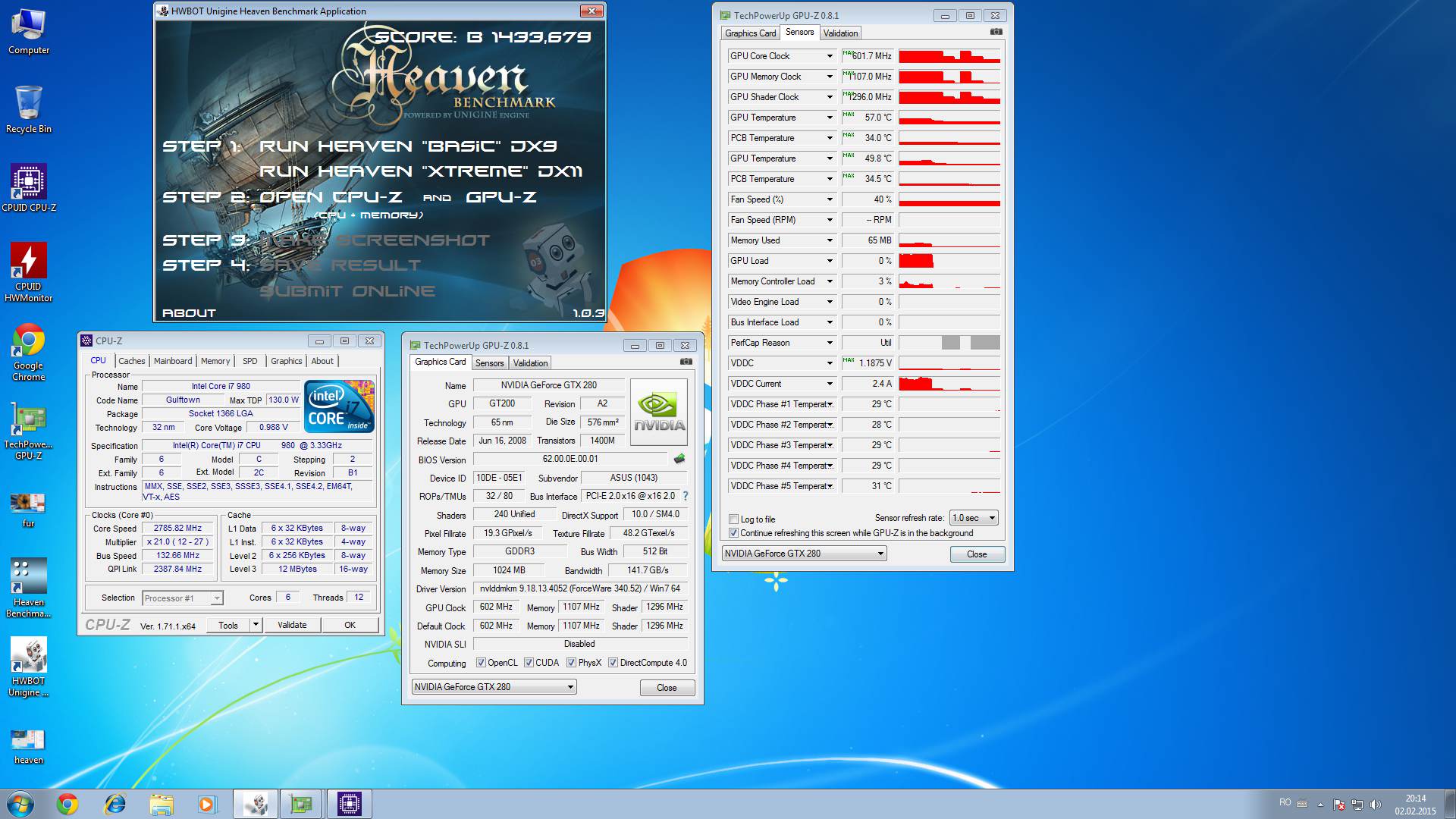Click the RO language indicator in tray
Screen dimensions: 1456x819
(x=1285, y=802)
